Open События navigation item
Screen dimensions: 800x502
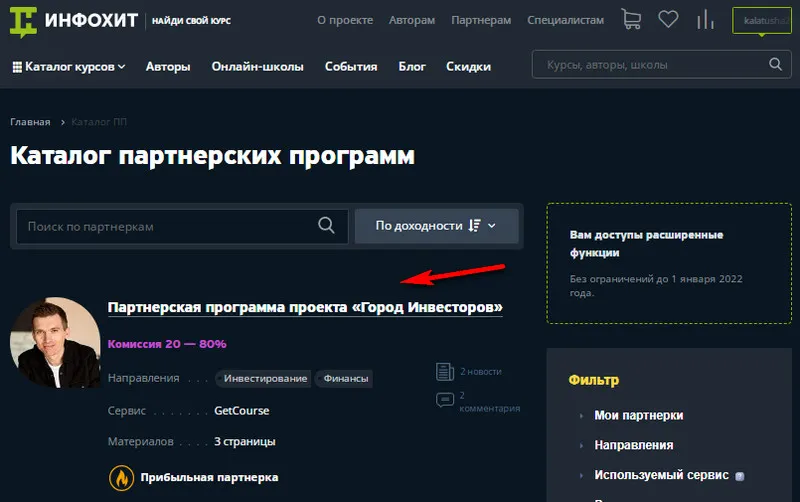pyautogui.click(x=351, y=67)
